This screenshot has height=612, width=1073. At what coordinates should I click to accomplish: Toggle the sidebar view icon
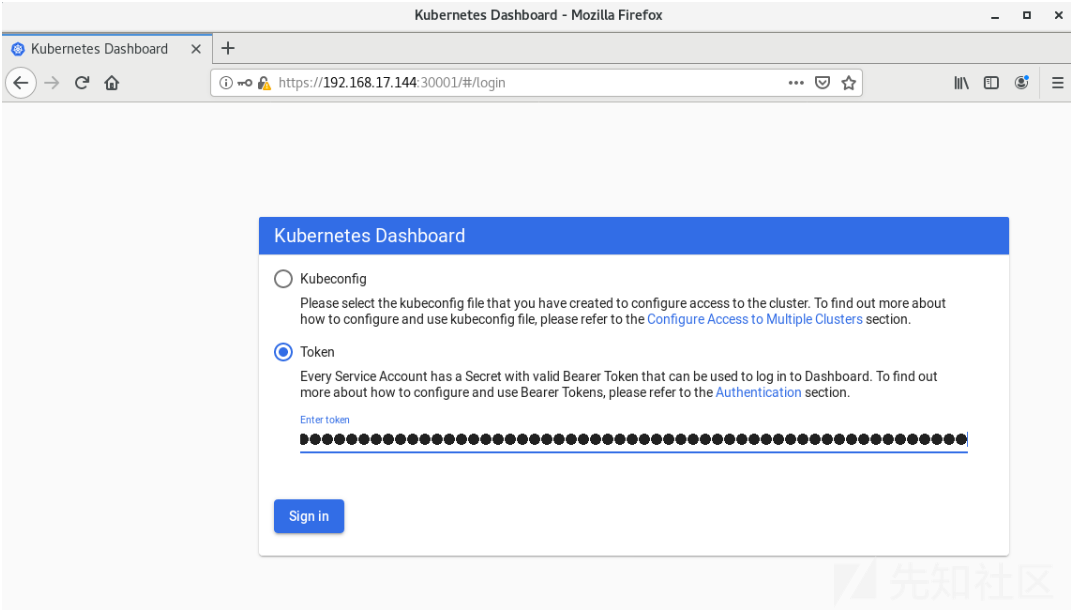pyautogui.click(x=991, y=83)
